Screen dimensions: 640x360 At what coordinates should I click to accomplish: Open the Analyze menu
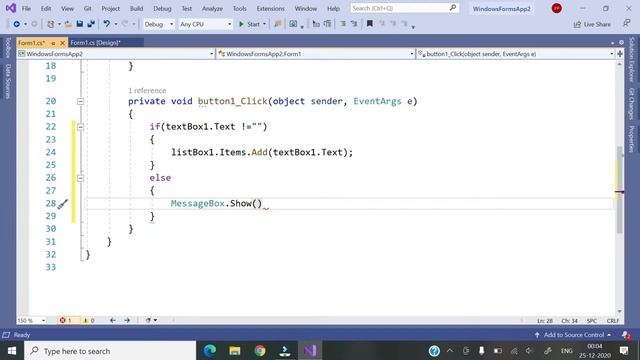pos(212,9)
